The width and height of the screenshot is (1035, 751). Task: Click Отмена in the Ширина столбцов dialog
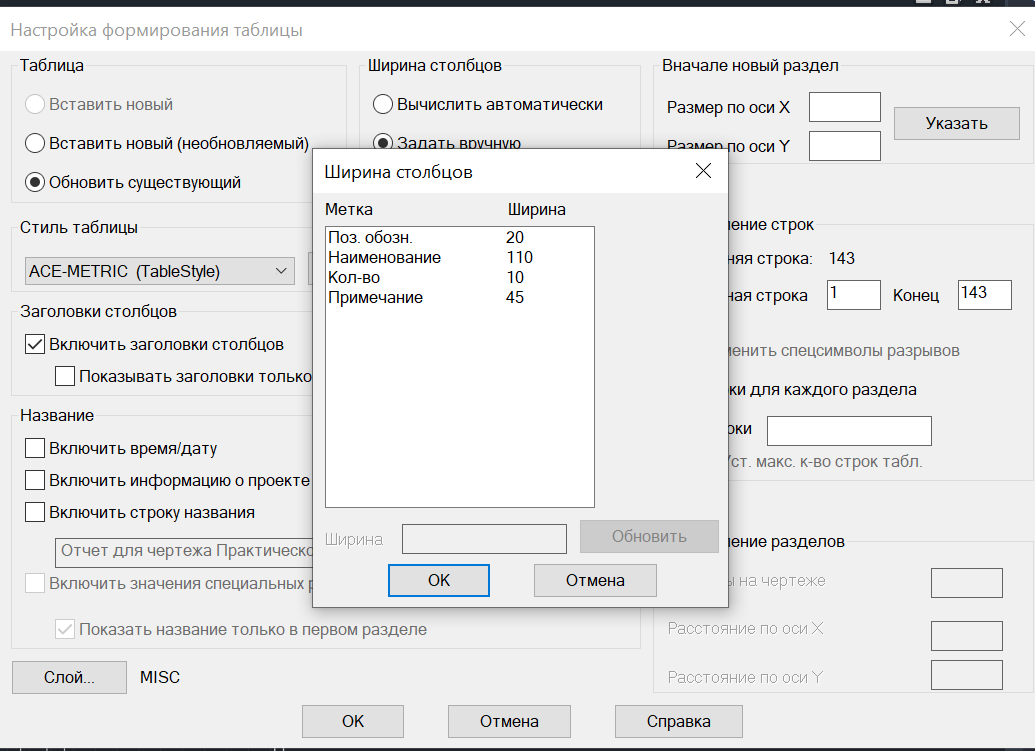pos(595,580)
